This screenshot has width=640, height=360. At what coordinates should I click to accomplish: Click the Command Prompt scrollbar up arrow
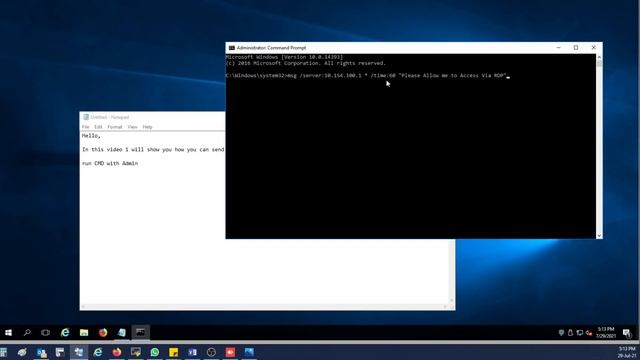(599, 57)
